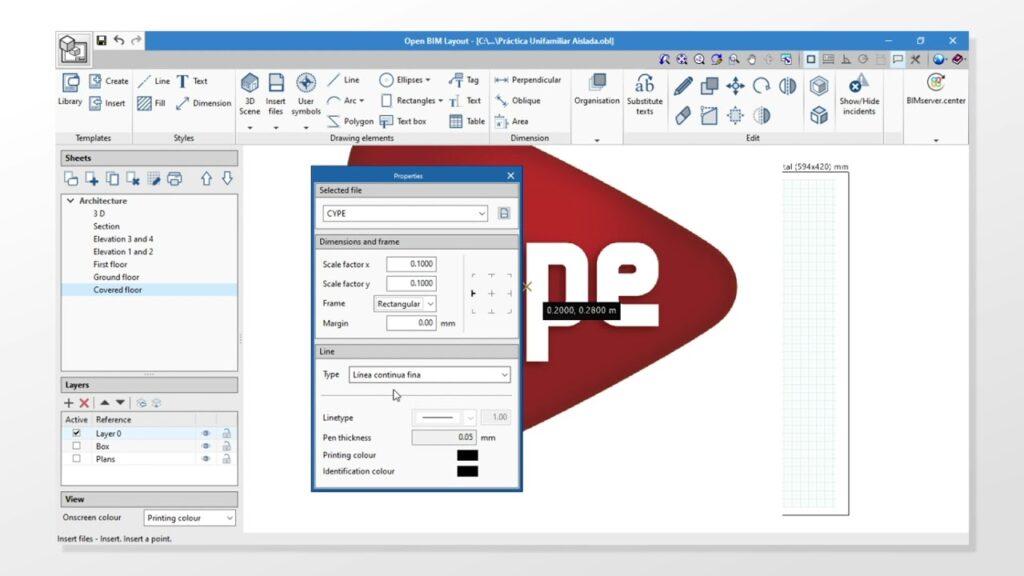
Task: Open the Substitute texts tool
Action: click(x=644, y=93)
